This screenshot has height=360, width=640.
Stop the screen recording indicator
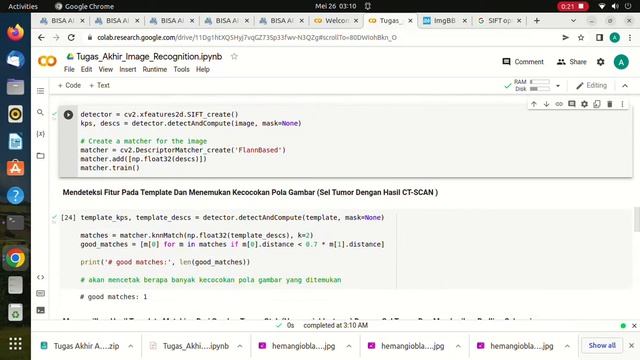(x=573, y=6)
